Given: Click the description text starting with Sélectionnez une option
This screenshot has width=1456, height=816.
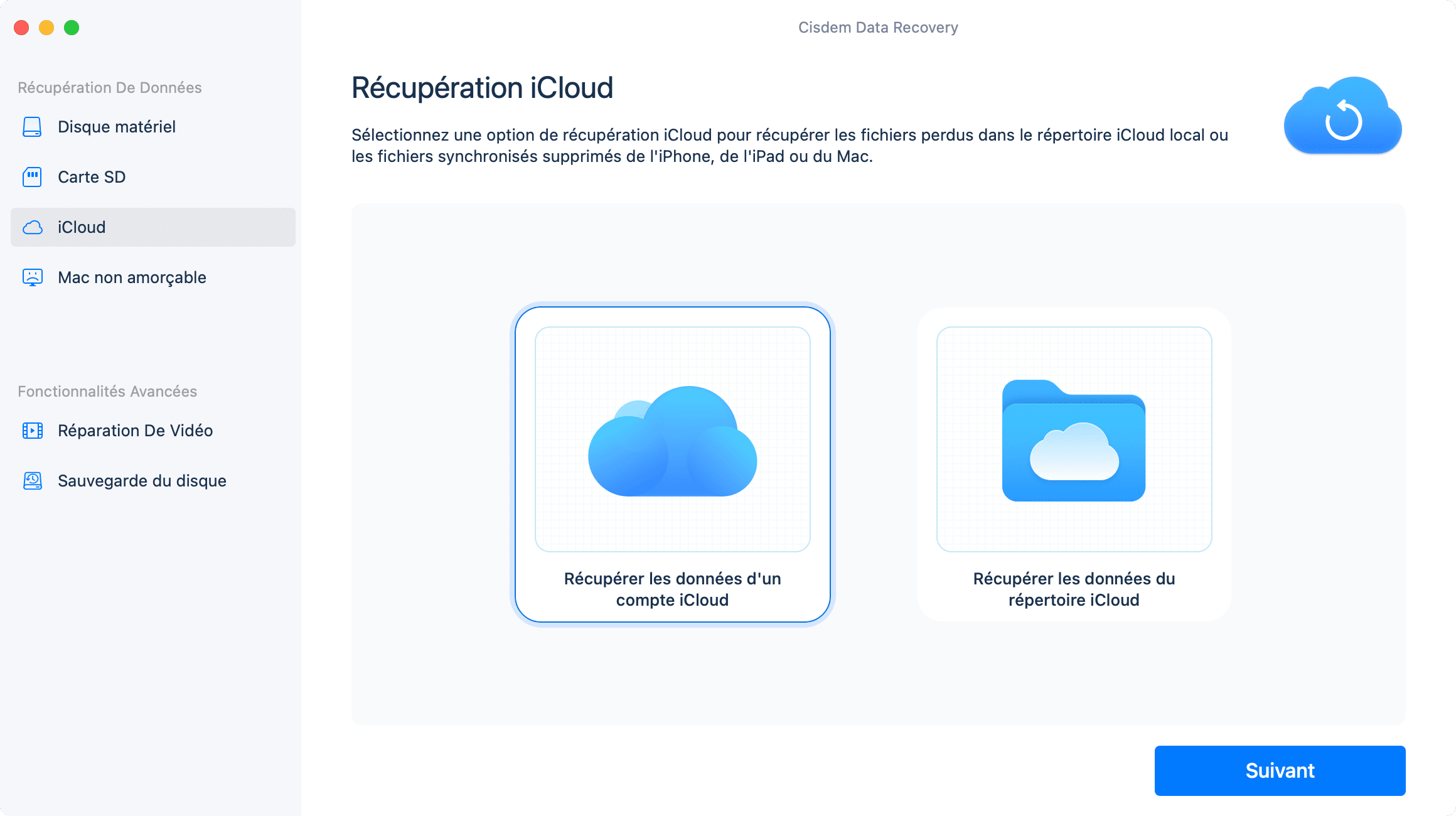Looking at the screenshot, I should (790, 146).
